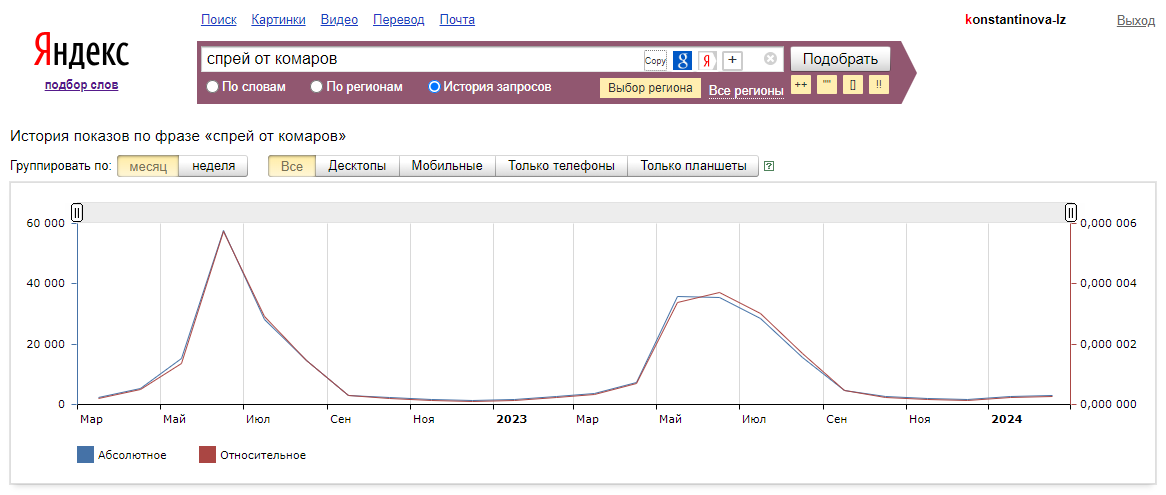The height and width of the screenshot is (495, 1166).
Task: Open the Картинки link in the top navigation
Action: click(279, 20)
